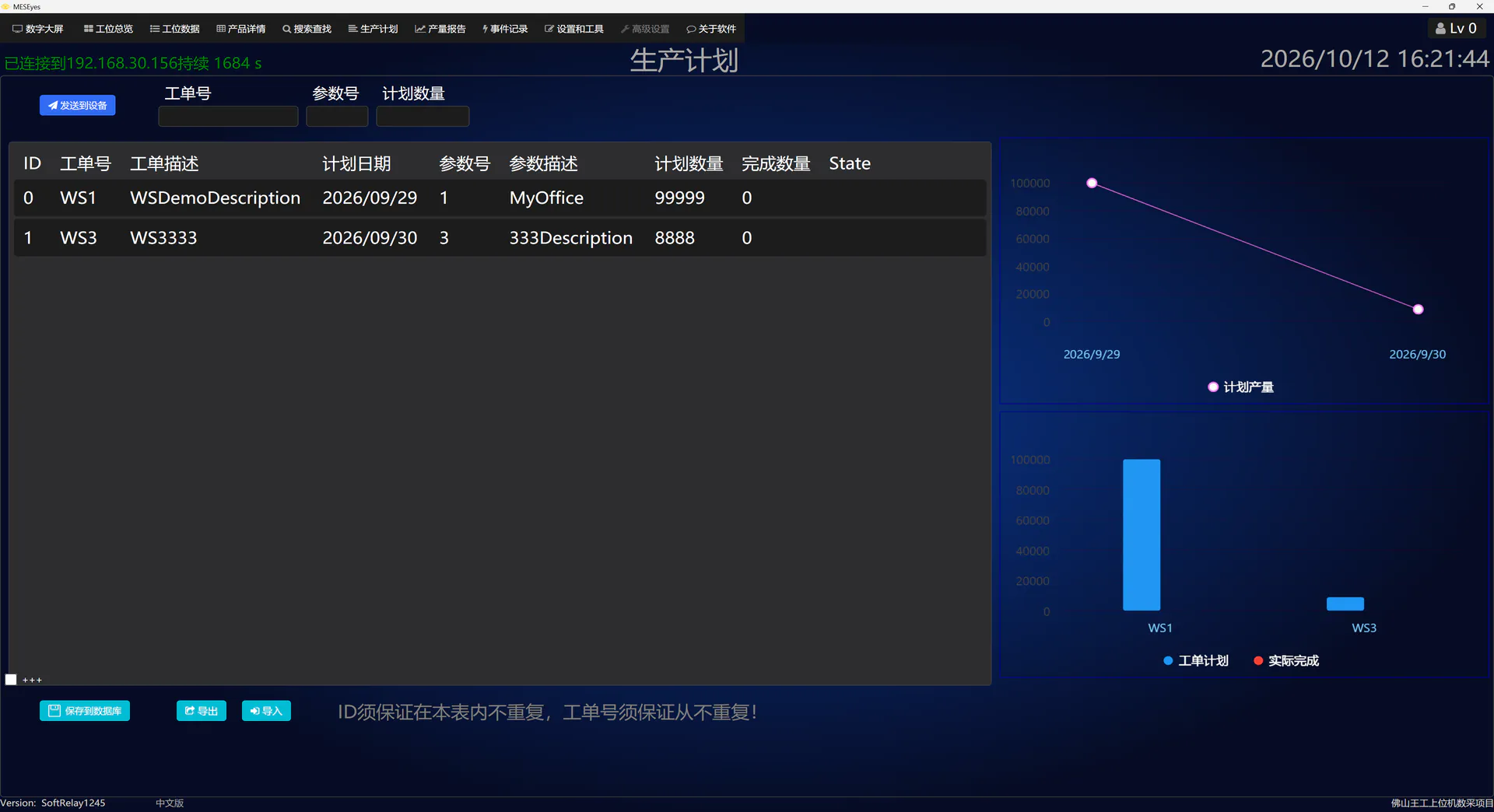Open the 关于软件 about page

click(x=711, y=29)
